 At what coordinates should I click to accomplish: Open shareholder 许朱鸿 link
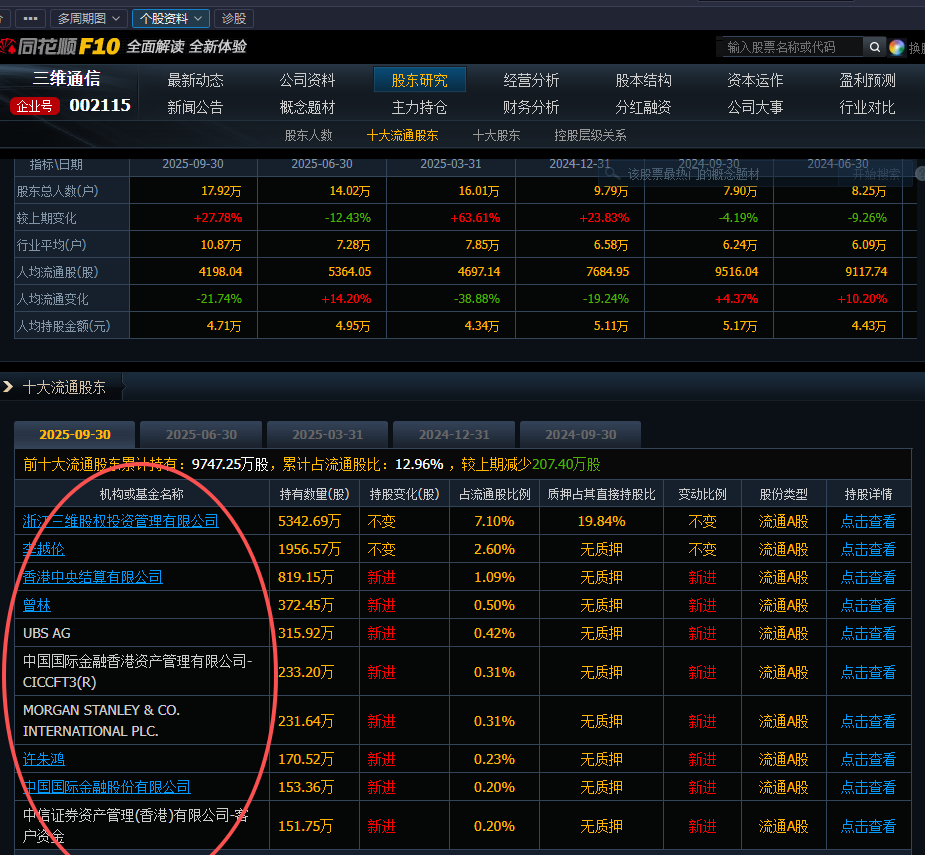coord(44,759)
